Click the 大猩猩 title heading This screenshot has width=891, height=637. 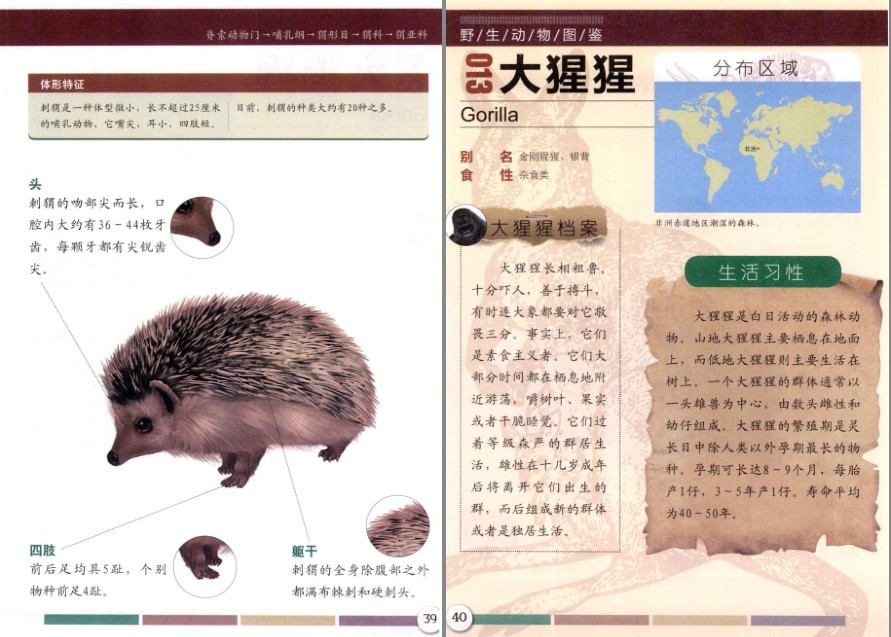[566, 74]
